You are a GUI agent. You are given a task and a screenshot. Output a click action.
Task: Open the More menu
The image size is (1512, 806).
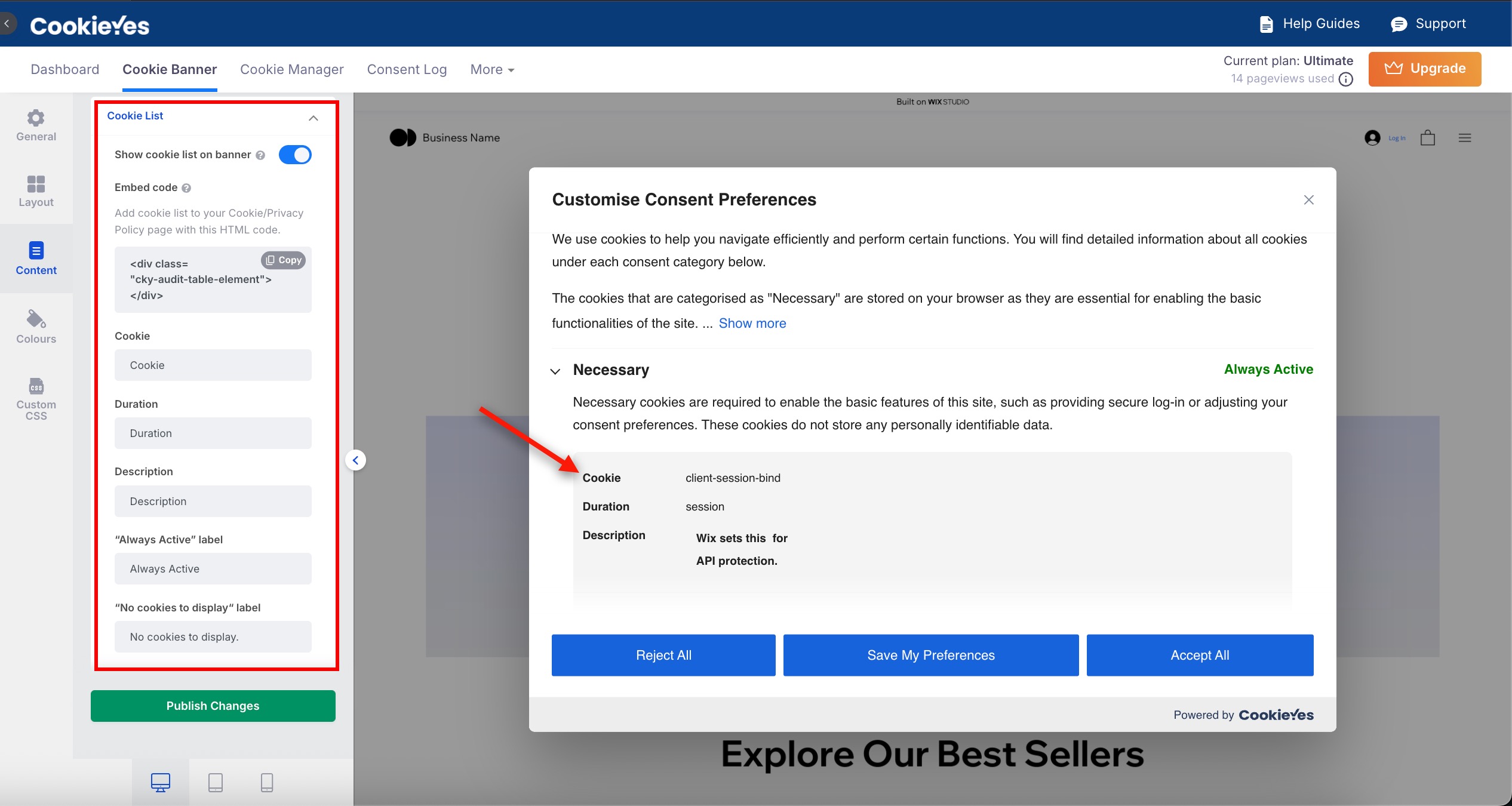(491, 69)
